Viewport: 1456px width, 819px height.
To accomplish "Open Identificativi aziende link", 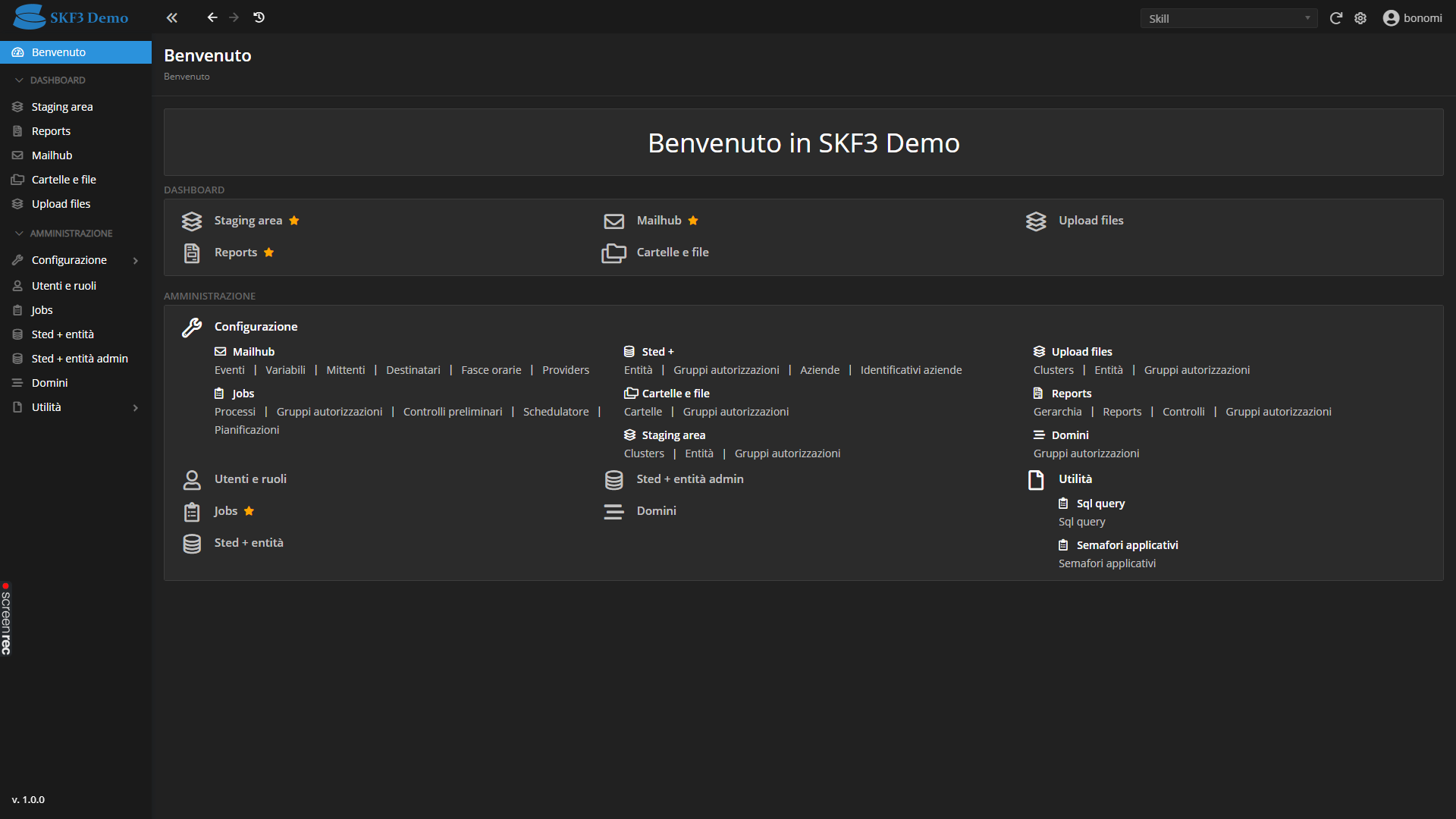I will click(911, 370).
